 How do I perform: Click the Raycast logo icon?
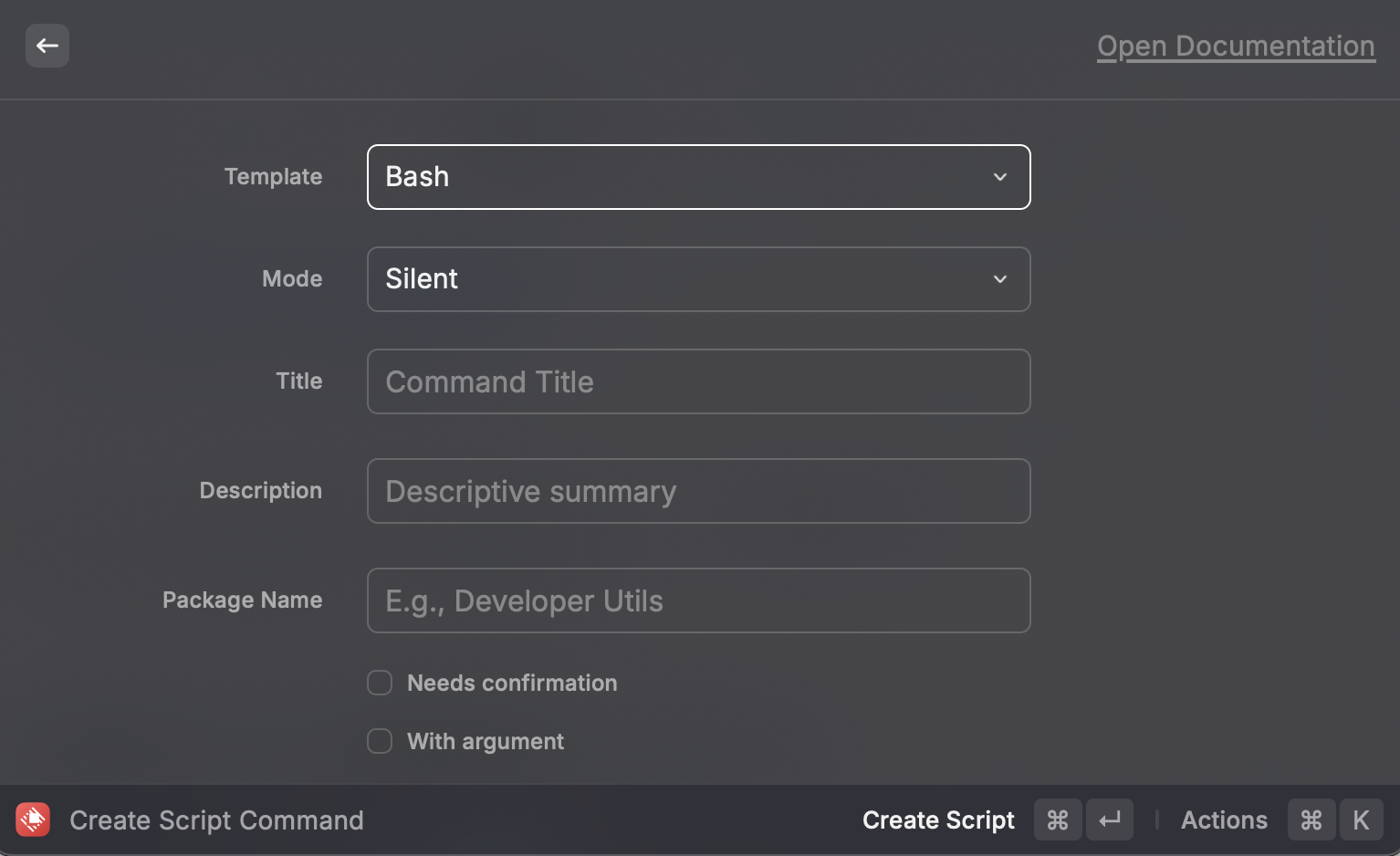tap(33, 819)
